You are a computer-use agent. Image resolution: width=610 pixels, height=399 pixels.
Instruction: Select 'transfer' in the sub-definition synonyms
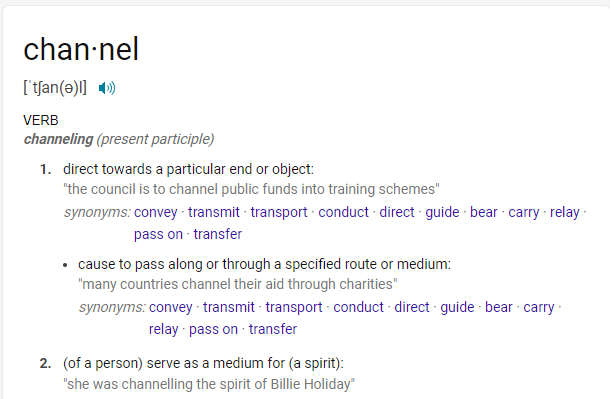(x=273, y=329)
